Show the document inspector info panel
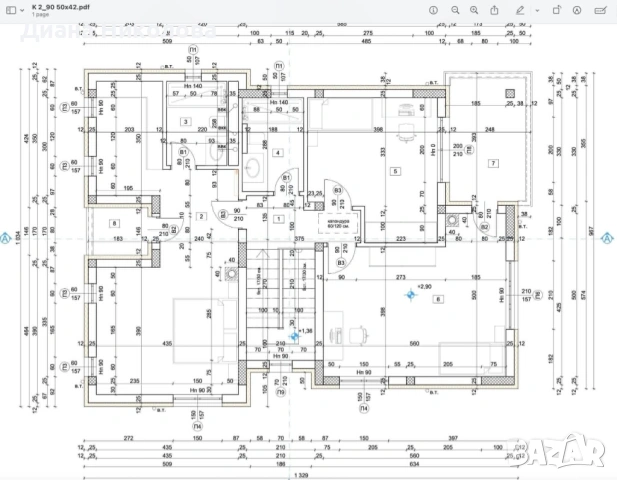Screen dimensions: 617x480 point(433,11)
